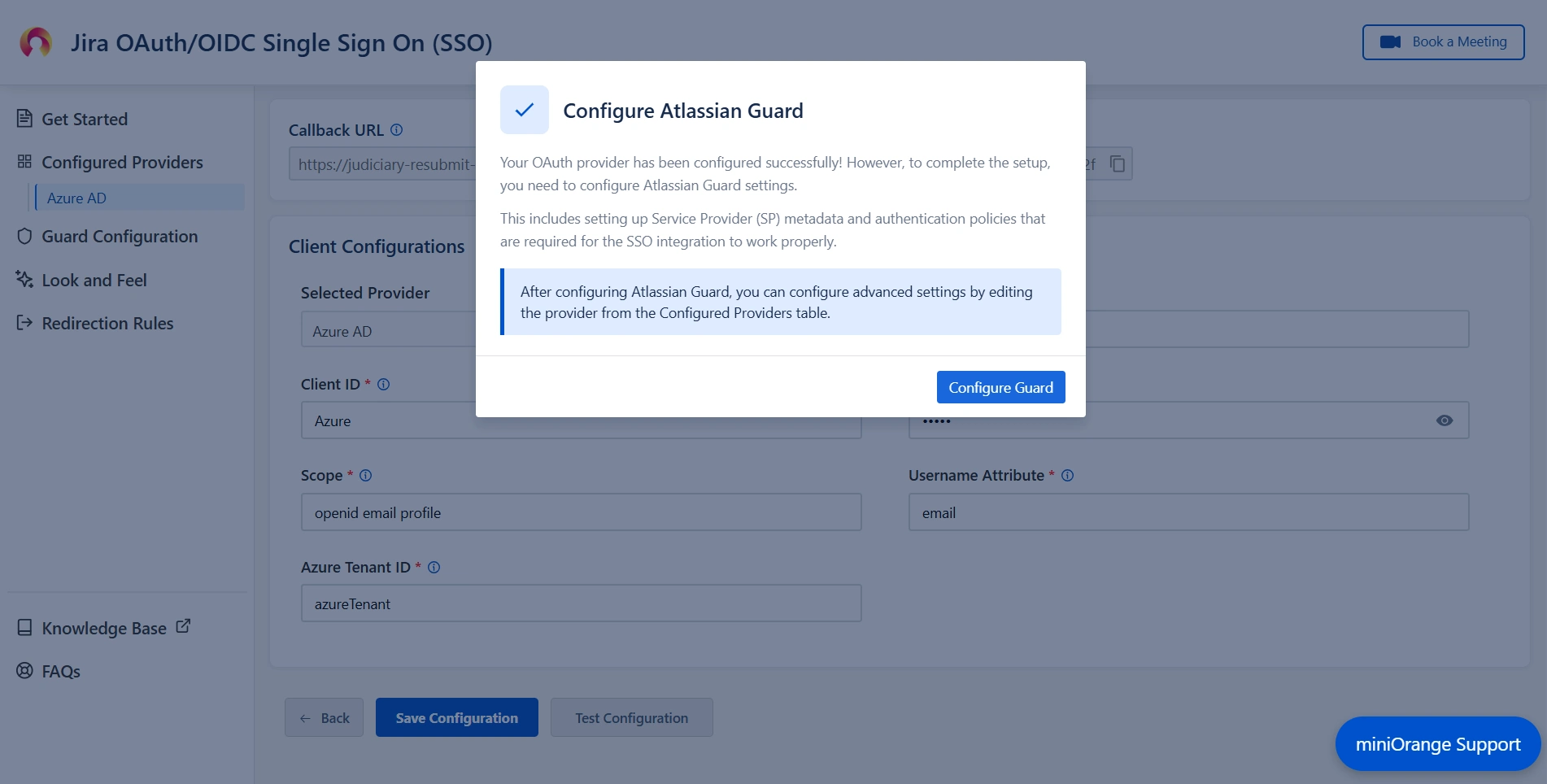Click the Username Attribute field with email
This screenshot has height=784, width=1547.
click(1188, 512)
